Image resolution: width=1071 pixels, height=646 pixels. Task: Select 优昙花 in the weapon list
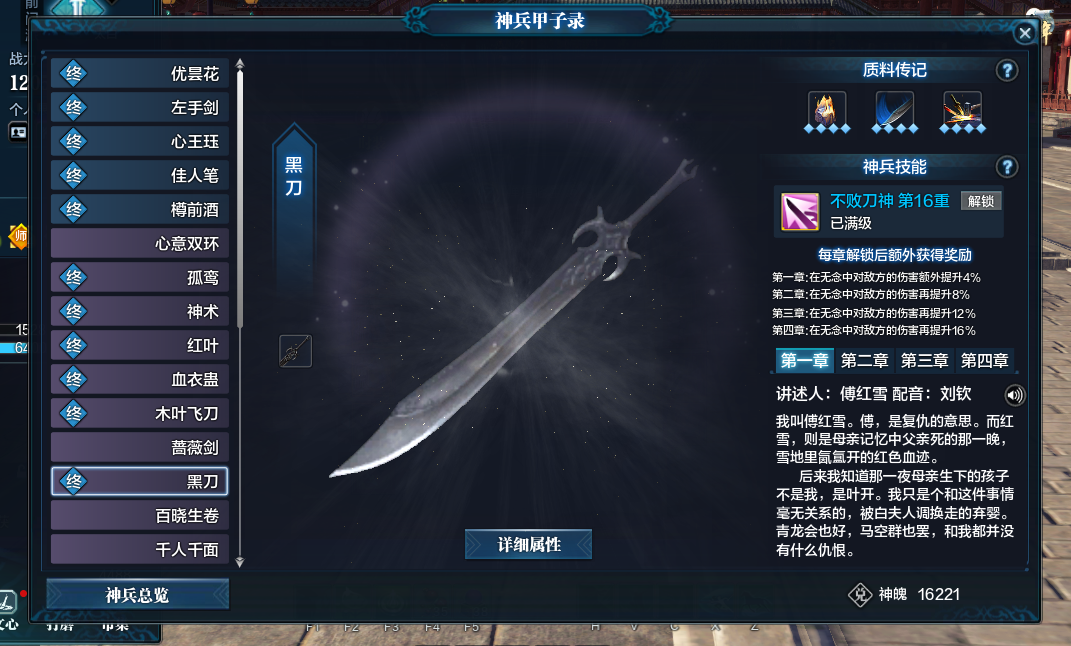[140, 73]
